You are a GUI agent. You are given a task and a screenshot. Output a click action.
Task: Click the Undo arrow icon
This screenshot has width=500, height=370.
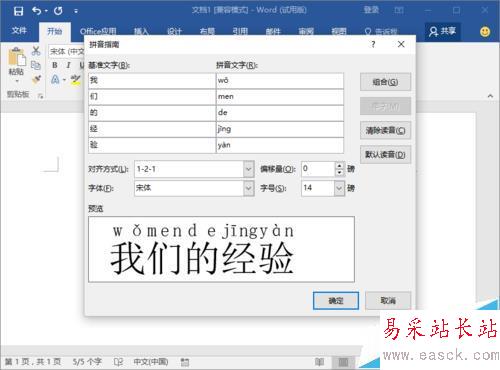tap(36, 11)
